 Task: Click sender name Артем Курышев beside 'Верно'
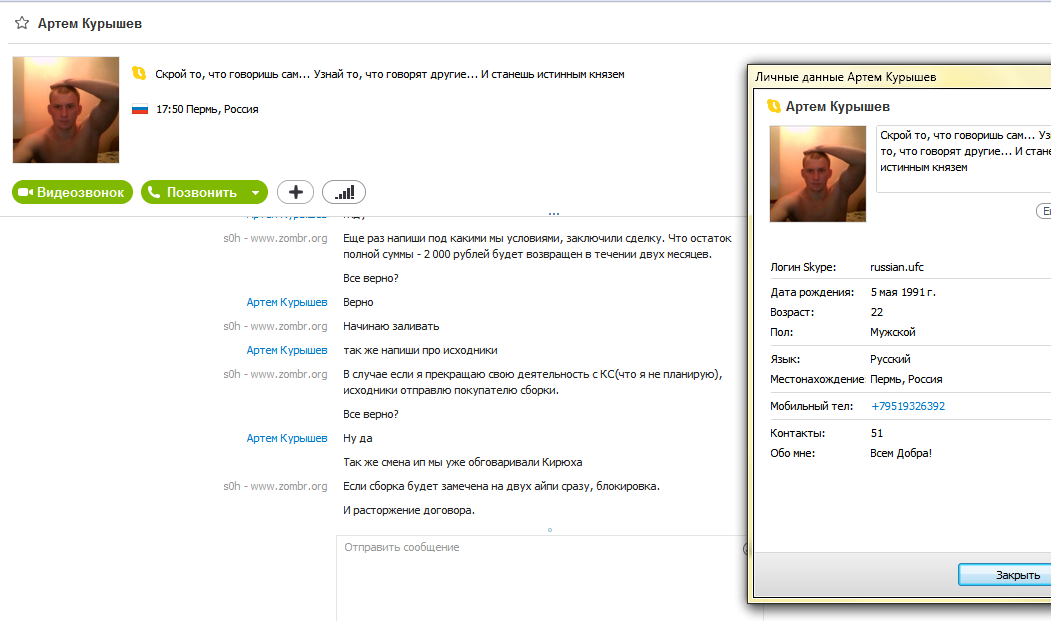[287, 302]
